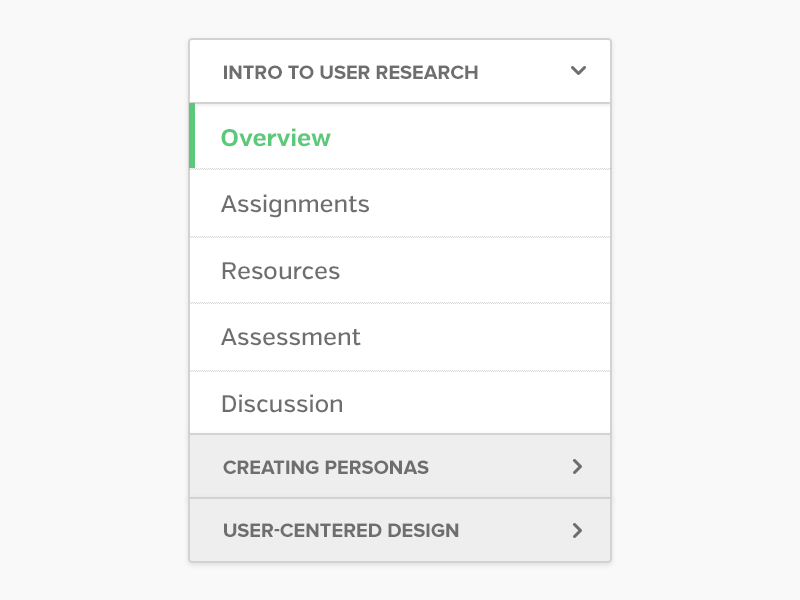Click the Intro to User Research header

pyautogui.click(x=352, y=71)
